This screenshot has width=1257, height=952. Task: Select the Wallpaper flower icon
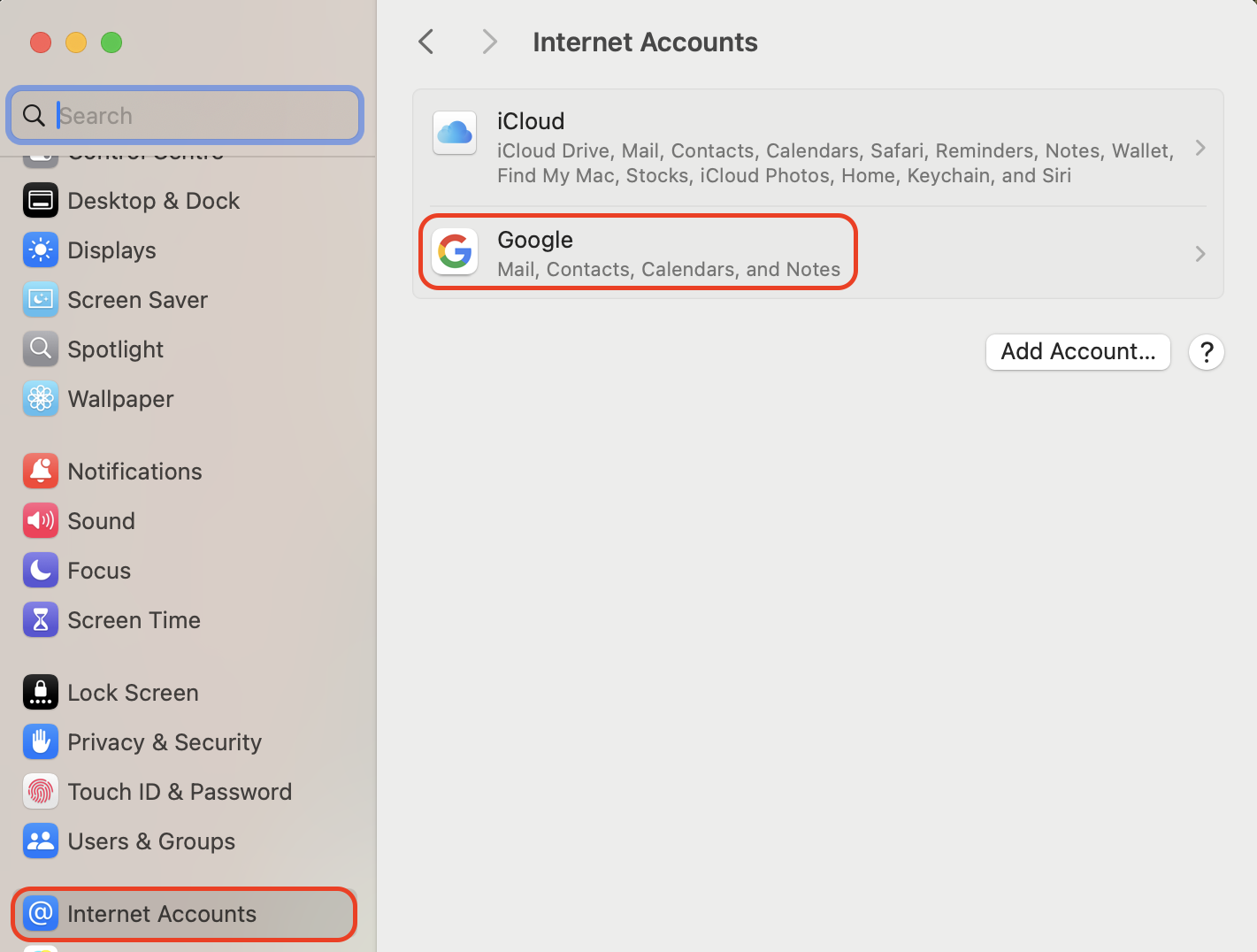tap(41, 398)
